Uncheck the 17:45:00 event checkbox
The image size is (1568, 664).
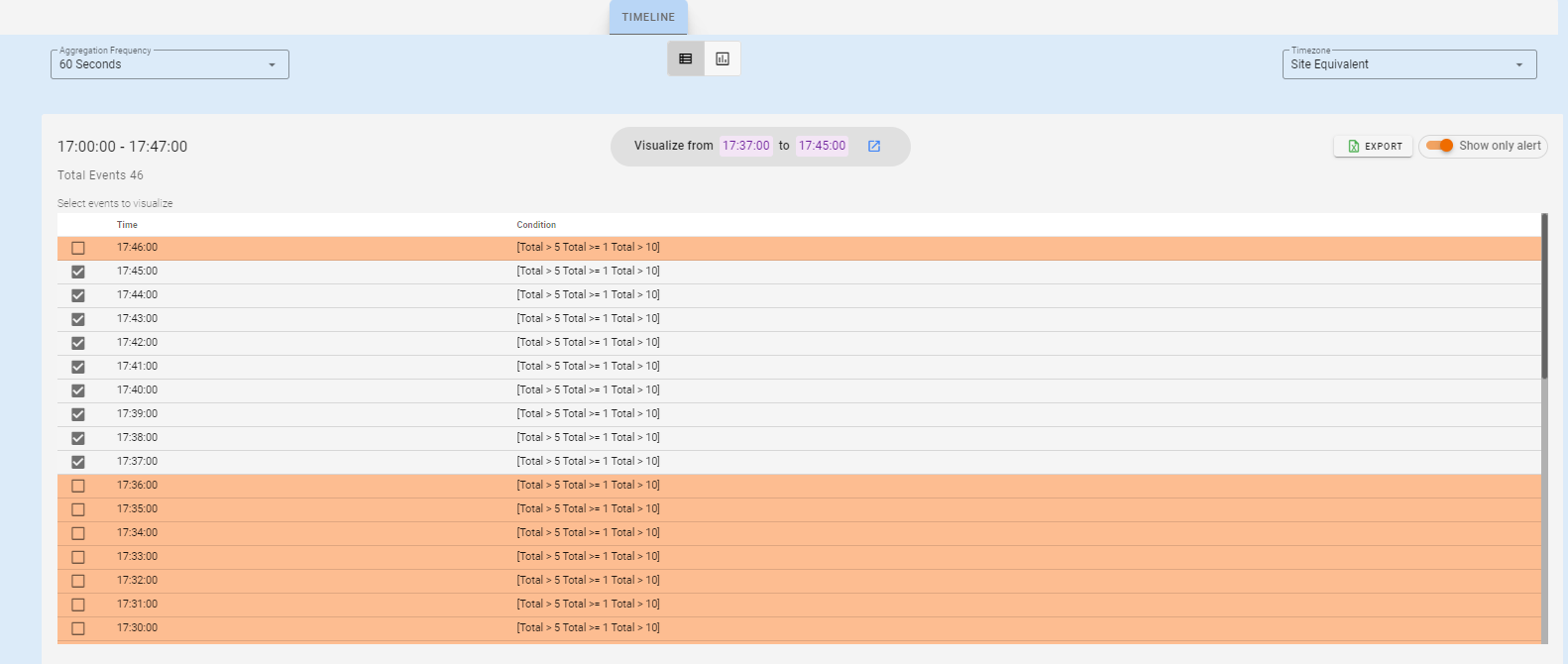(x=78, y=272)
